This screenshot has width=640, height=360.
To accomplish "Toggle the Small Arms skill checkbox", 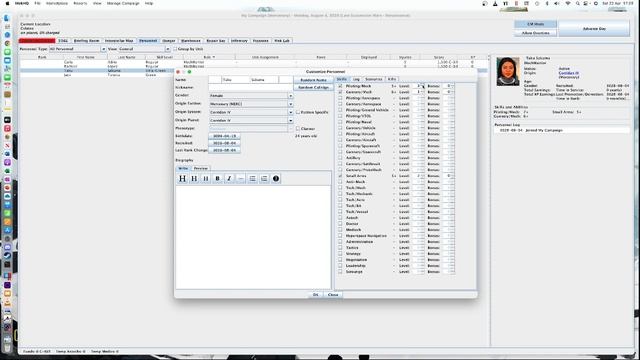I will (x=340, y=176).
